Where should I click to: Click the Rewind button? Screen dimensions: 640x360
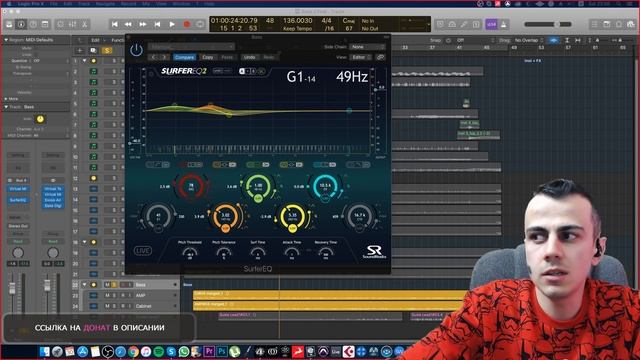(x=128, y=24)
